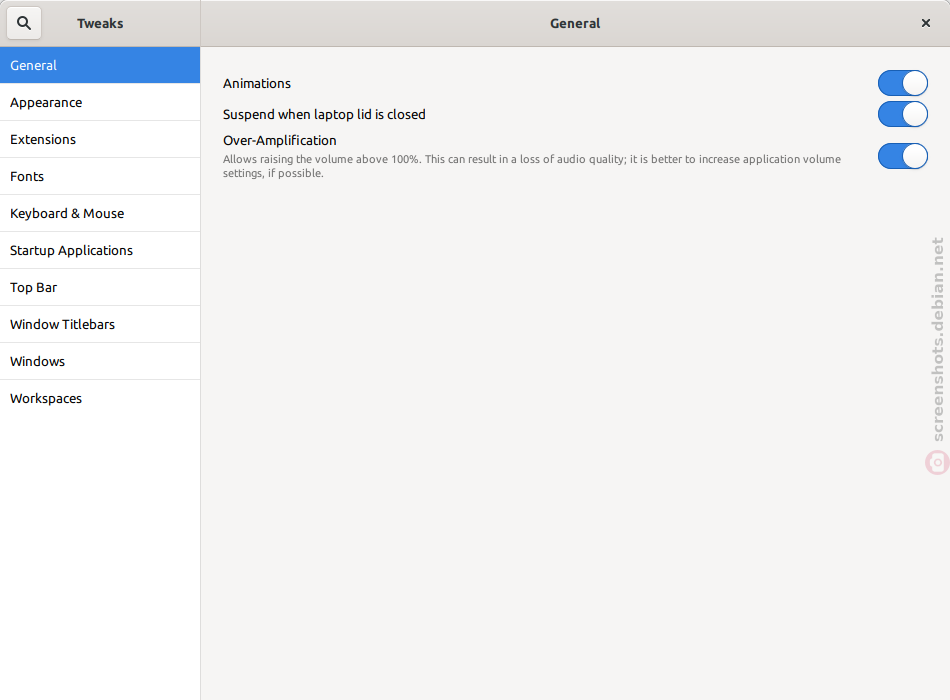Open the Appearance section
This screenshot has width=950, height=700.
click(100, 102)
